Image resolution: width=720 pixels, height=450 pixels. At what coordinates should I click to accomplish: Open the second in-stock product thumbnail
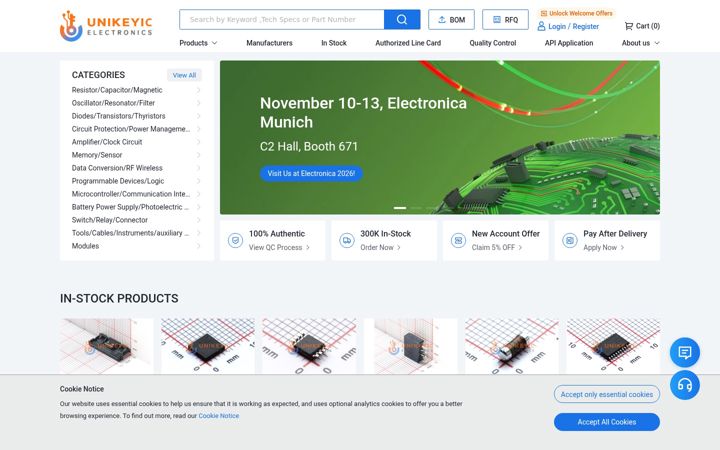[x=208, y=346]
